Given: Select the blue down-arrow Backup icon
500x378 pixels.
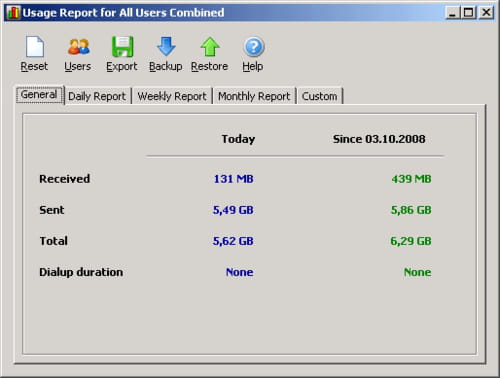Looking at the screenshot, I should click(x=166, y=46).
